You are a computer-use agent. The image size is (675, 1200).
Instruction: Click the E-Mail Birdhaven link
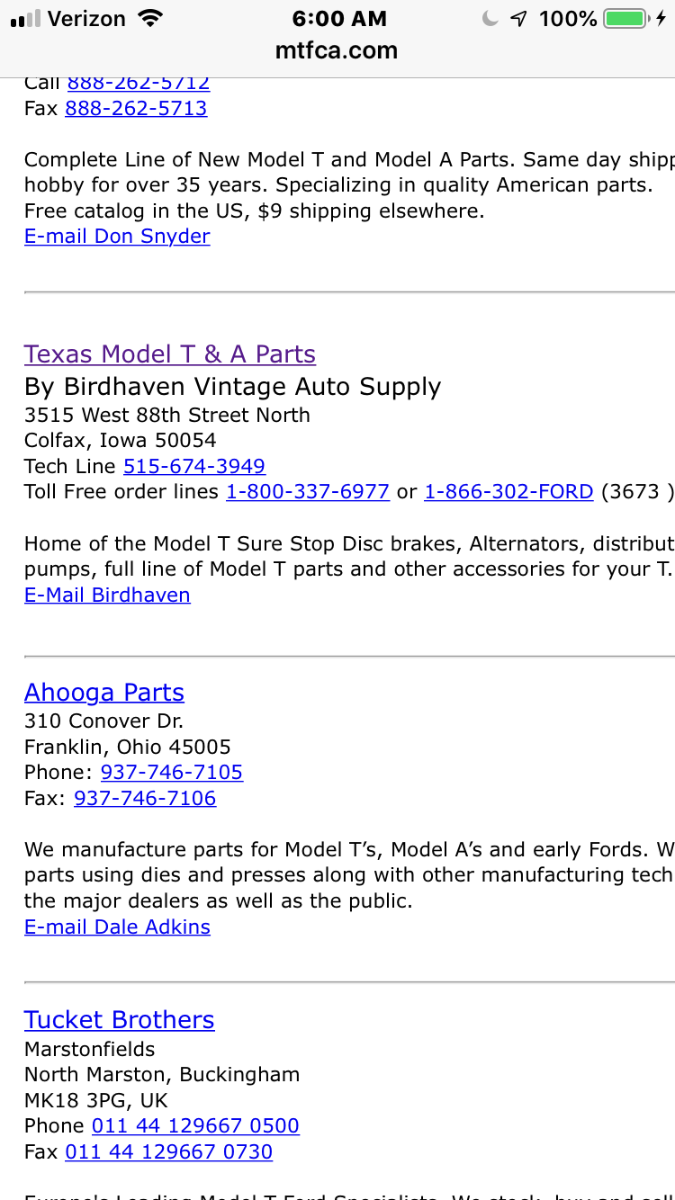click(107, 595)
